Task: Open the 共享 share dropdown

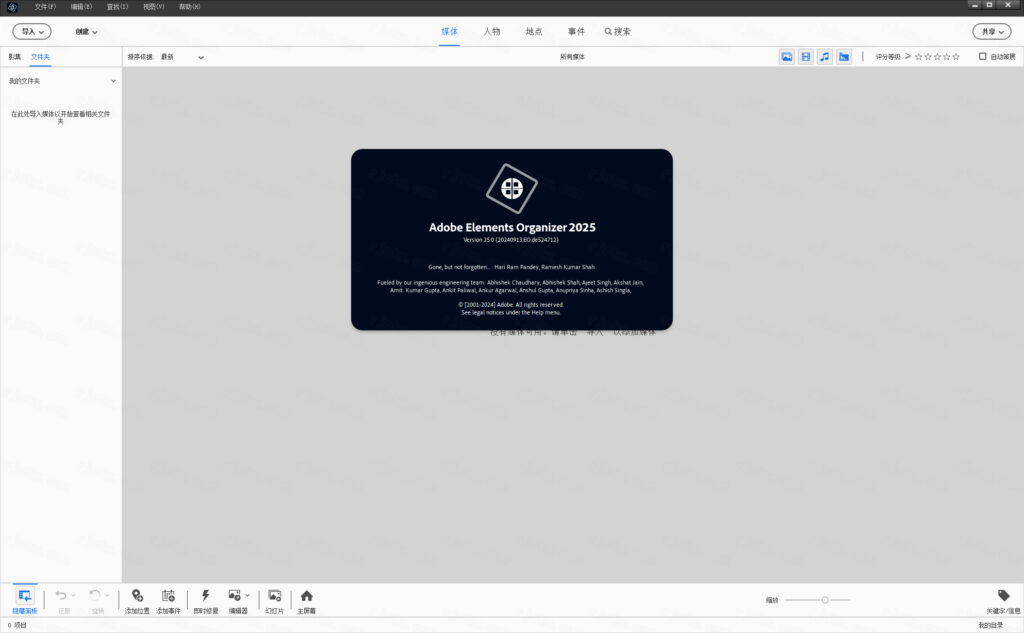Action: point(992,31)
